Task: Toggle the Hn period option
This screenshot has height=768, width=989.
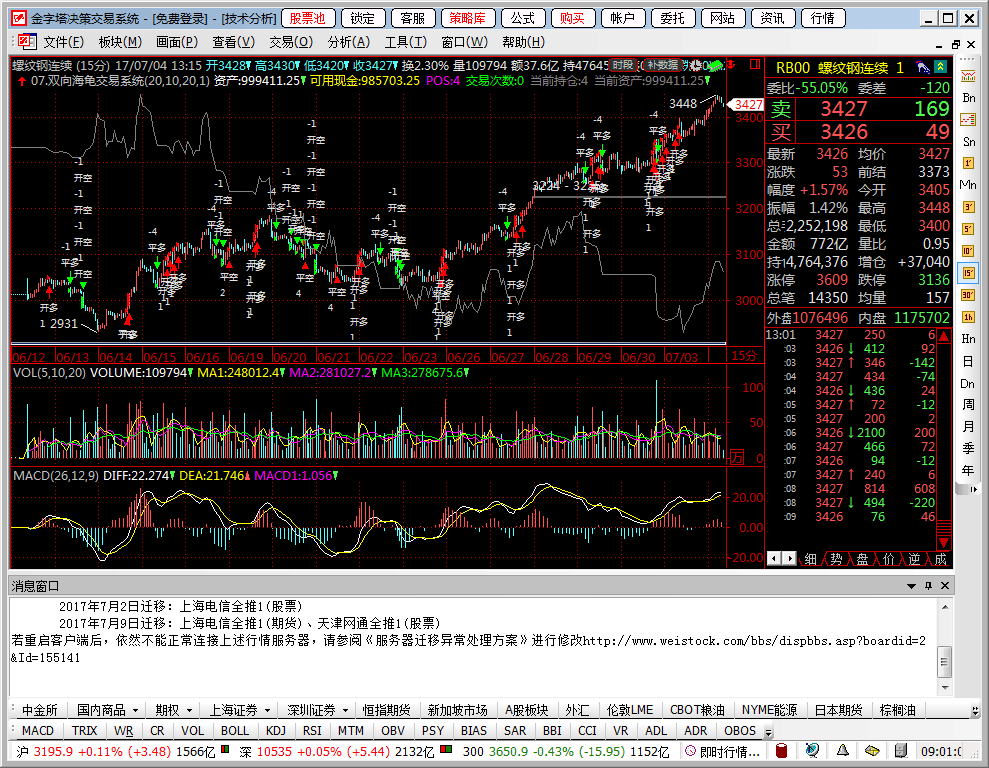Action: coord(968,339)
